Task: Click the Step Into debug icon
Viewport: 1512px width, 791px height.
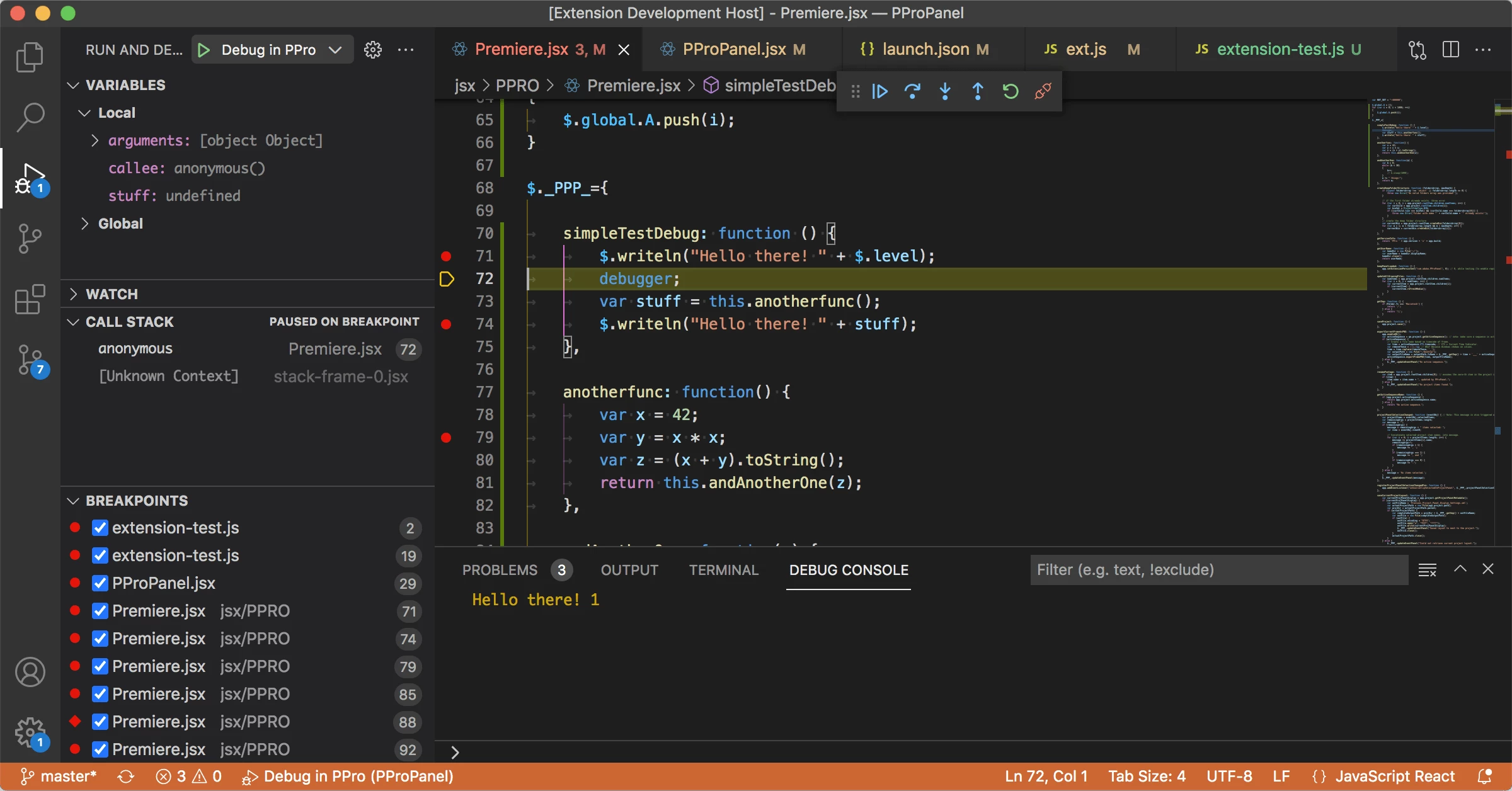Action: click(945, 92)
